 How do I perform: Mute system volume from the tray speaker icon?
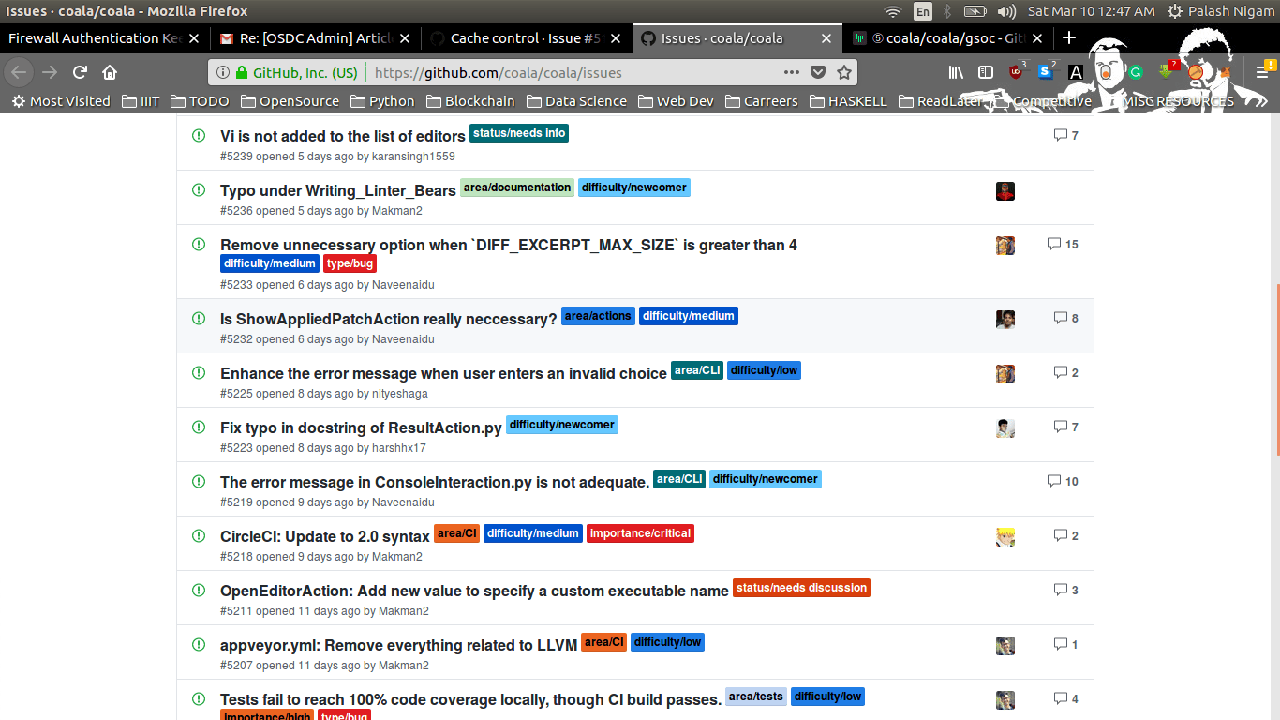coord(1005,12)
